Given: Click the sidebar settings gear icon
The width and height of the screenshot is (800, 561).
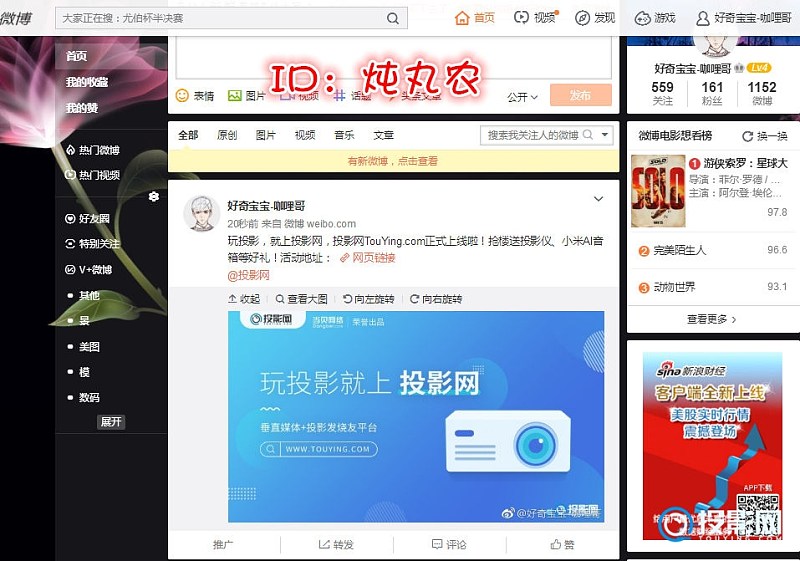Looking at the screenshot, I should pyautogui.click(x=153, y=197).
